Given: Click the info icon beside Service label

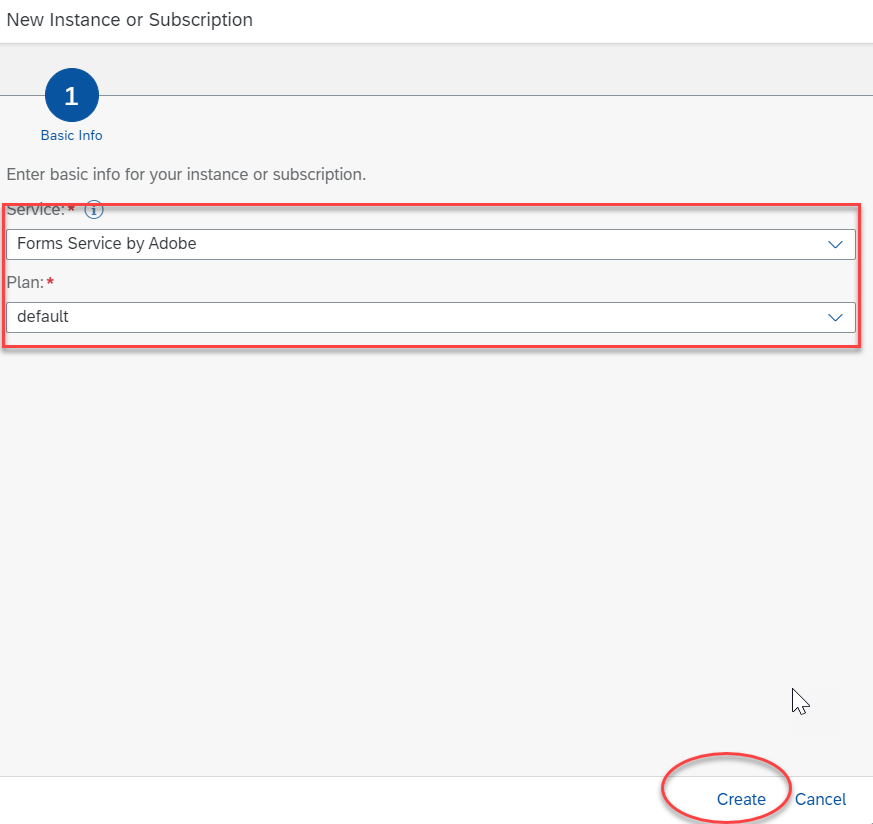Looking at the screenshot, I should click(94, 210).
